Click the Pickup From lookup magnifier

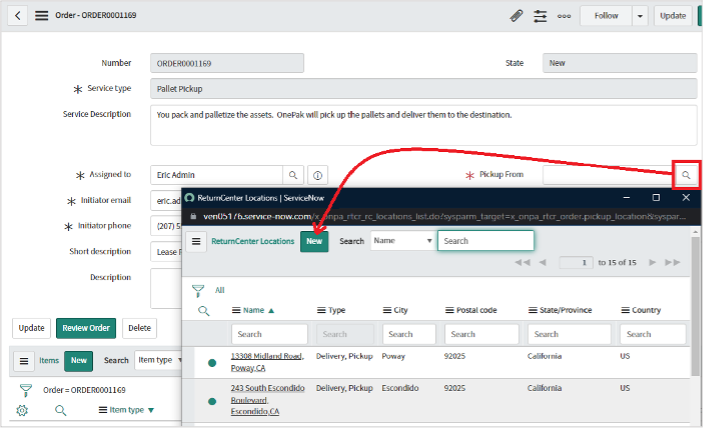(686, 175)
